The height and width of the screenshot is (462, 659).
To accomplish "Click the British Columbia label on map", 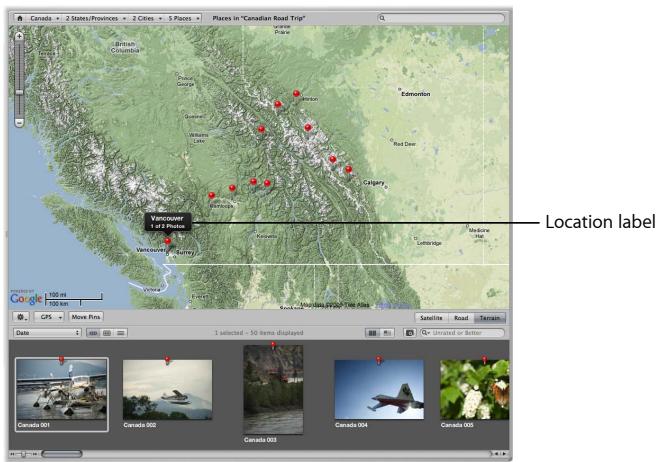I will click(x=125, y=47).
